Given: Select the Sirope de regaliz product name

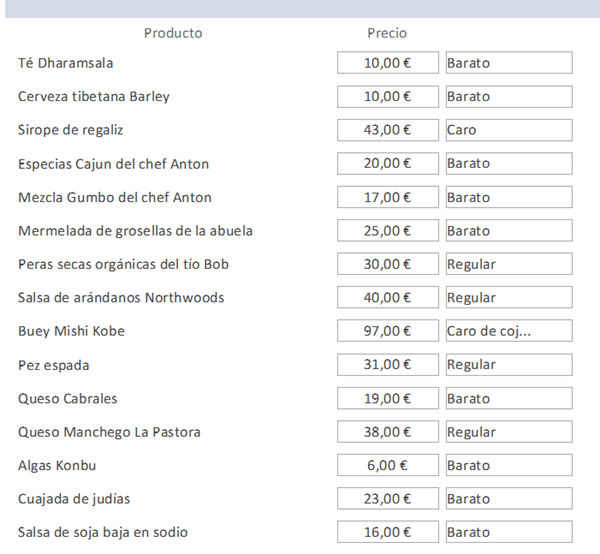Looking at the screenshot, I should pyautogui.click(x=71, y=130).
